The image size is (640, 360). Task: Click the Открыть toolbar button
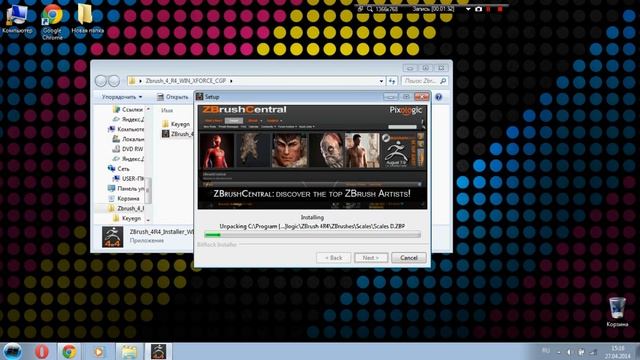172,97
